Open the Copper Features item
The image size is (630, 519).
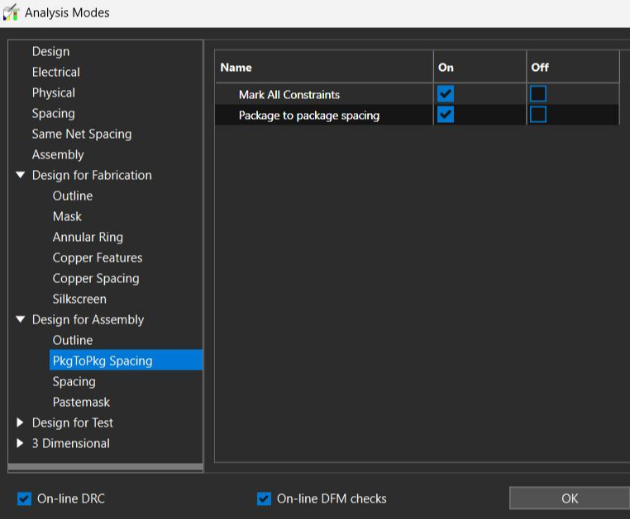point(97,257)
